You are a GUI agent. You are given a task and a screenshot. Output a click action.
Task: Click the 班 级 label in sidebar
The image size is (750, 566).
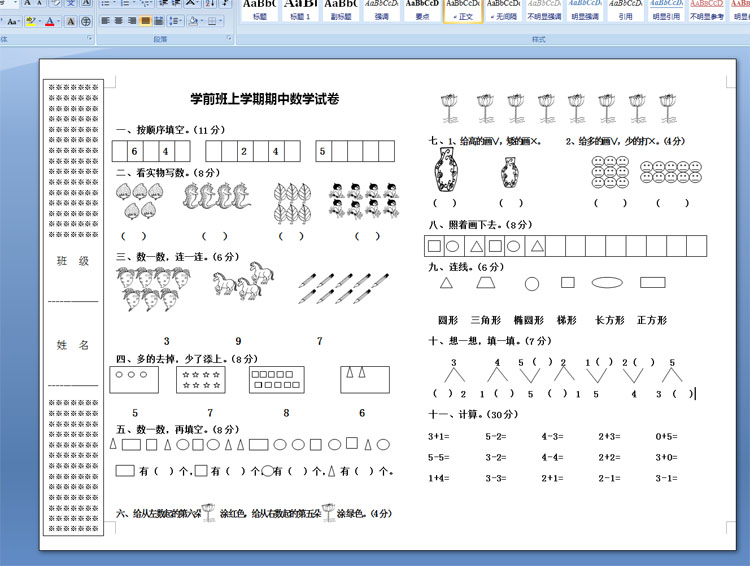coord(73,261)
